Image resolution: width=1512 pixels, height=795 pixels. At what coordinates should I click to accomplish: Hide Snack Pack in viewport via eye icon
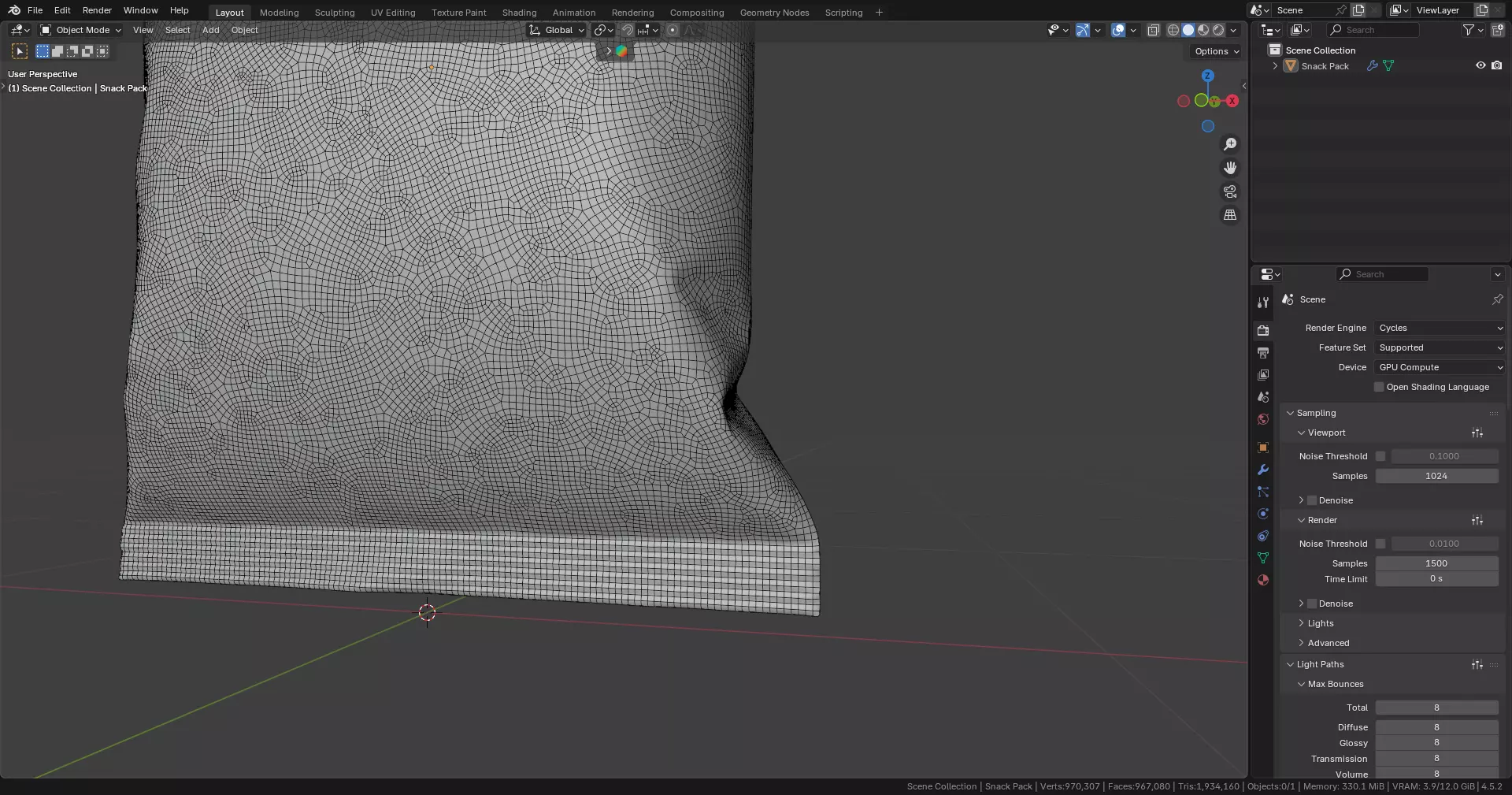tap(1480, 66)
